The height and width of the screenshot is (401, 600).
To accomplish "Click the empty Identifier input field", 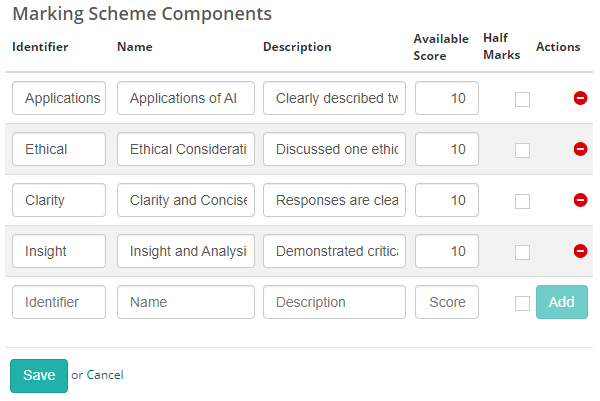I will click(x=59, y=302).
